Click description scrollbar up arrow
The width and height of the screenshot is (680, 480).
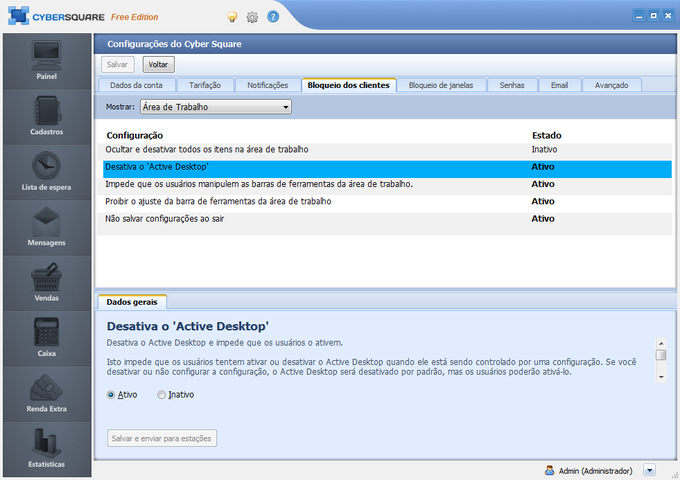(661, 343)
